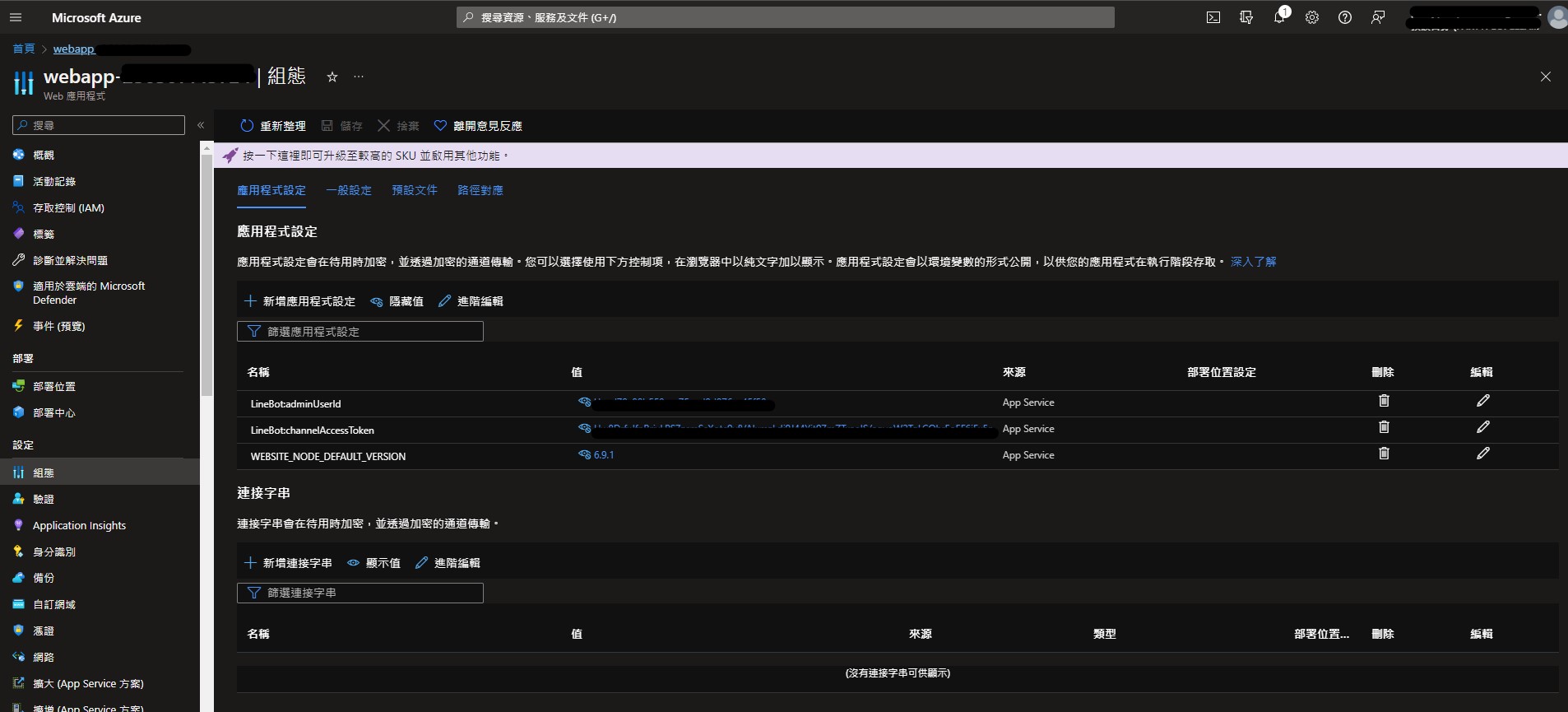
Task: Switch to the 一般設定 tab
Action: 349,190
